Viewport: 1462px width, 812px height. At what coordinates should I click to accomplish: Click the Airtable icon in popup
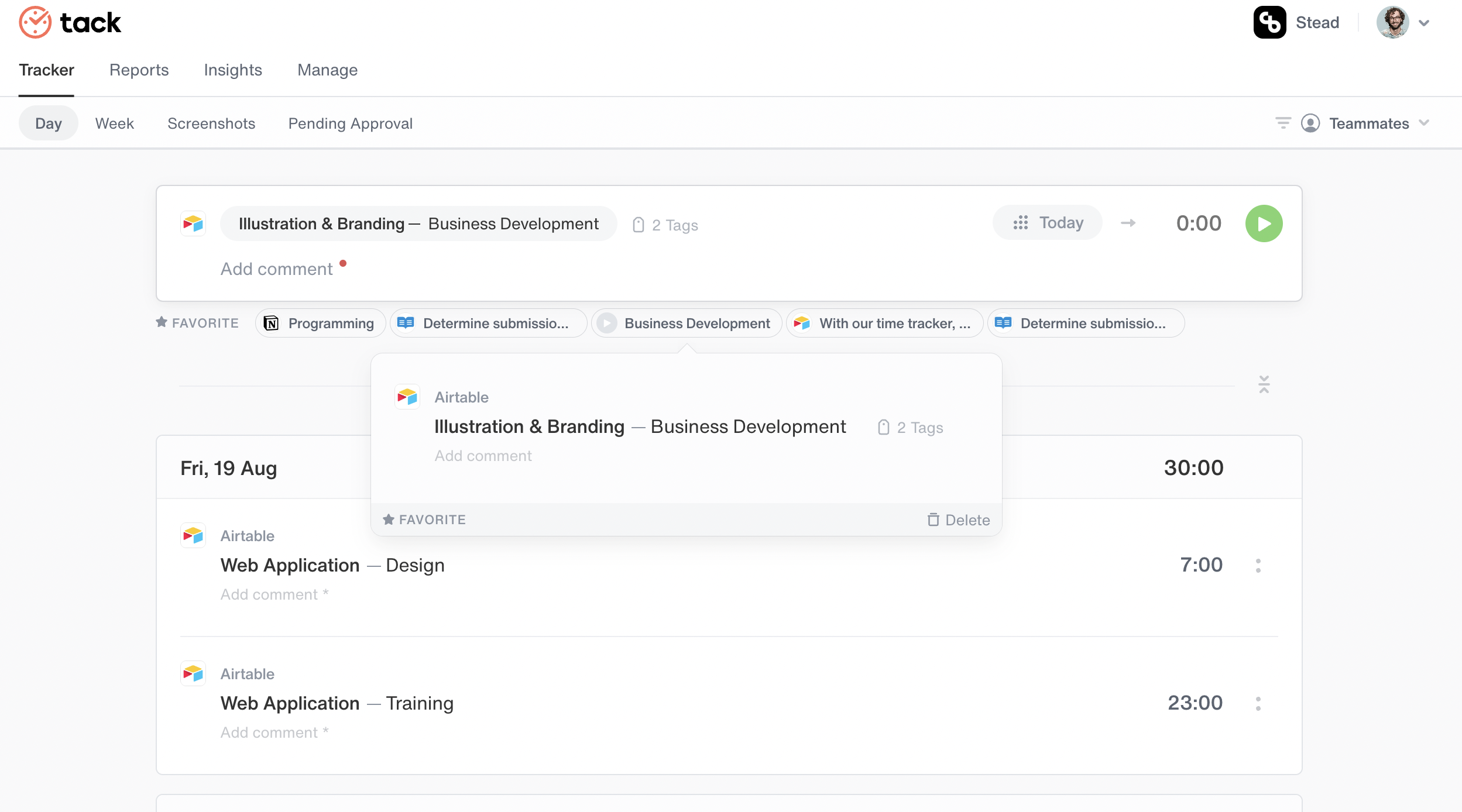pyautogui.click(x=407, y=397)
